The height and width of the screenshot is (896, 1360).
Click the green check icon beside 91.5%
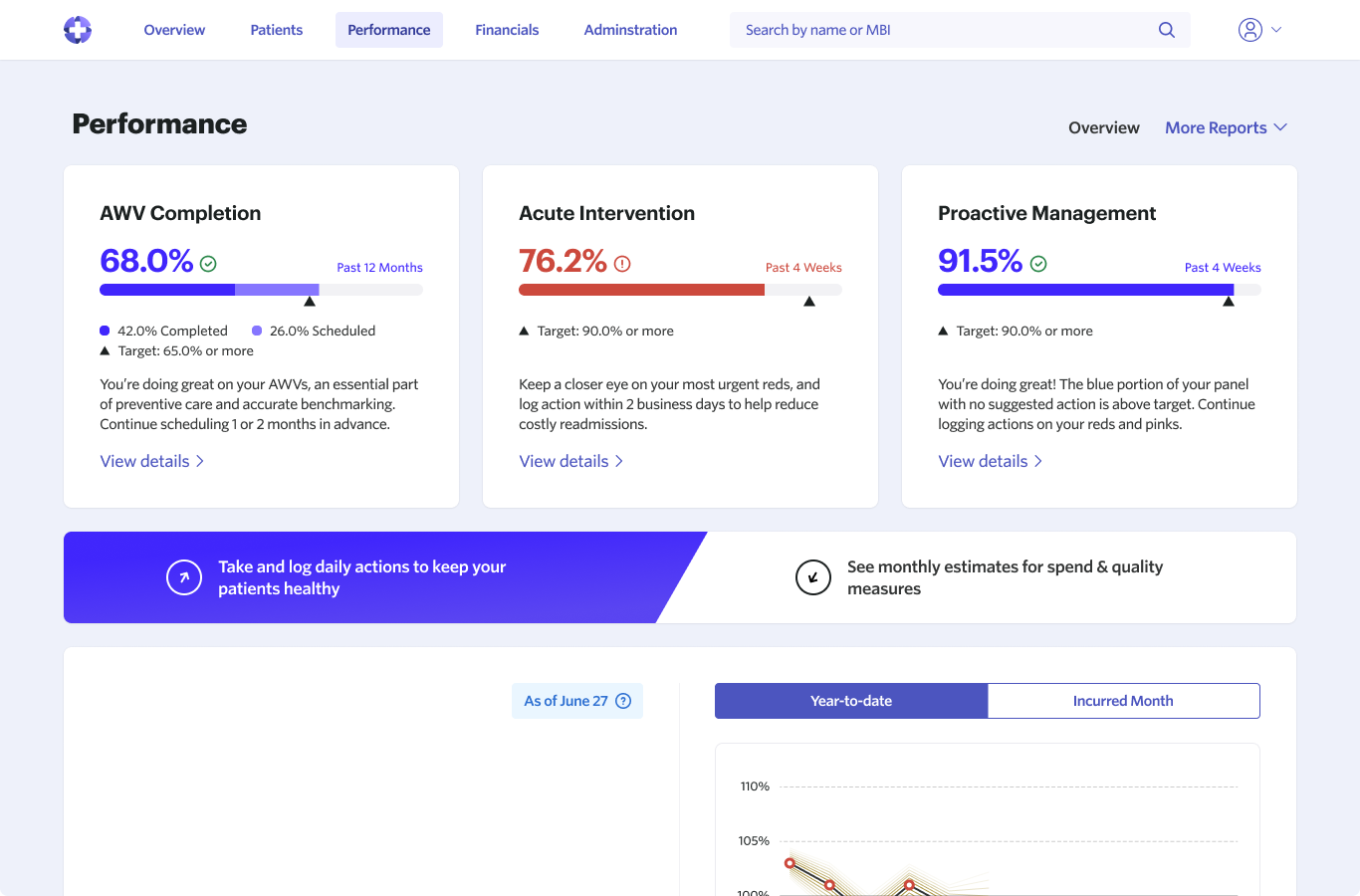(x=1038, y=264)
